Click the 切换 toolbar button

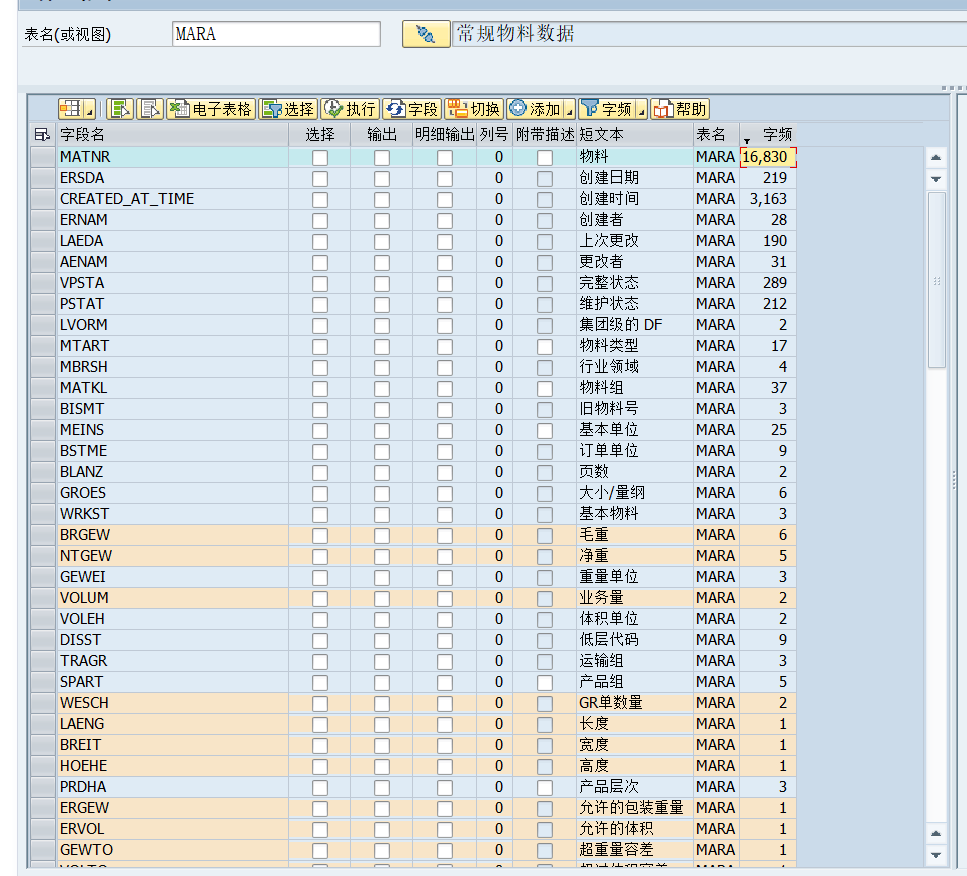(x=474, y=109)
